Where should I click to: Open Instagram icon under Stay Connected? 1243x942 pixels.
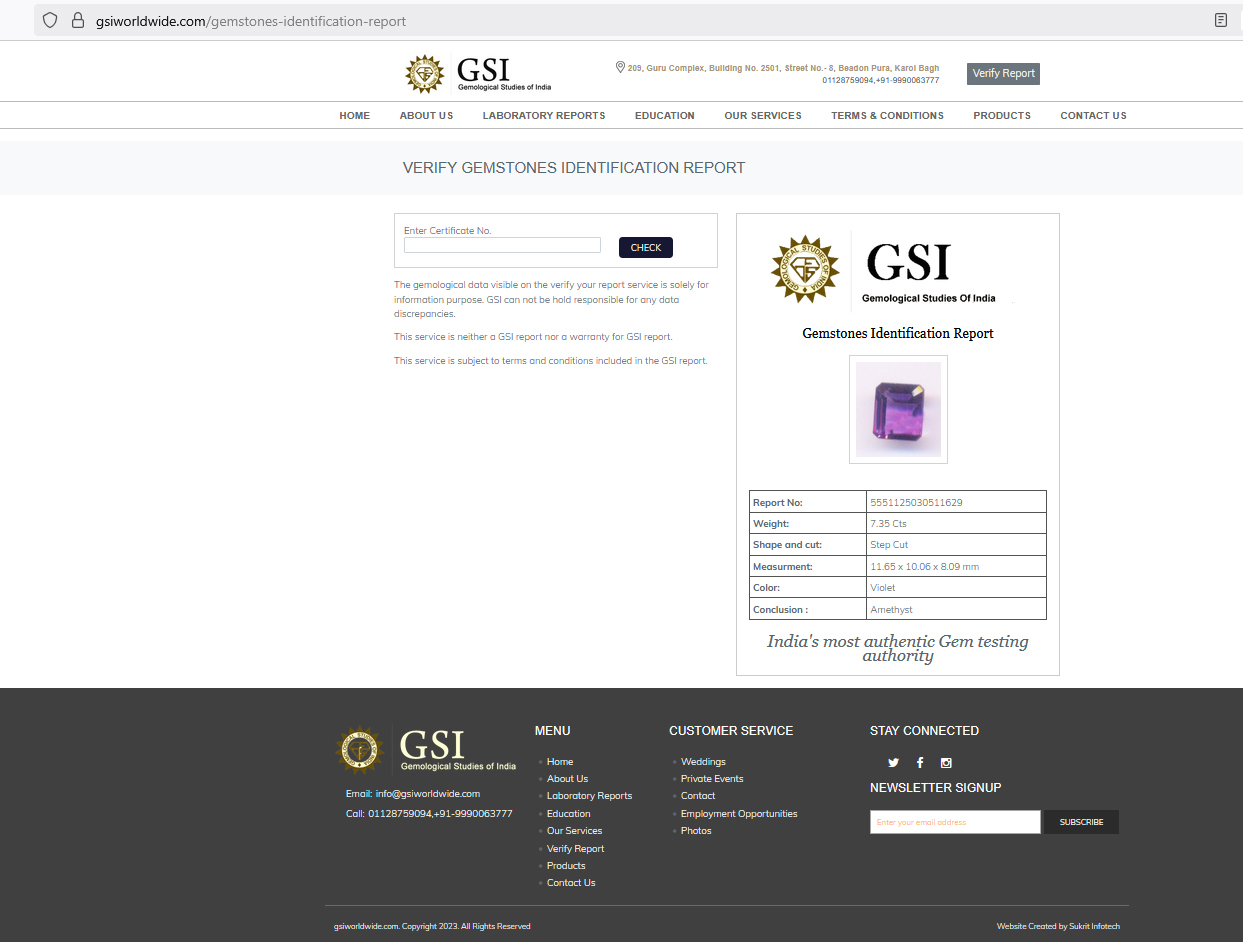(946, 763)
